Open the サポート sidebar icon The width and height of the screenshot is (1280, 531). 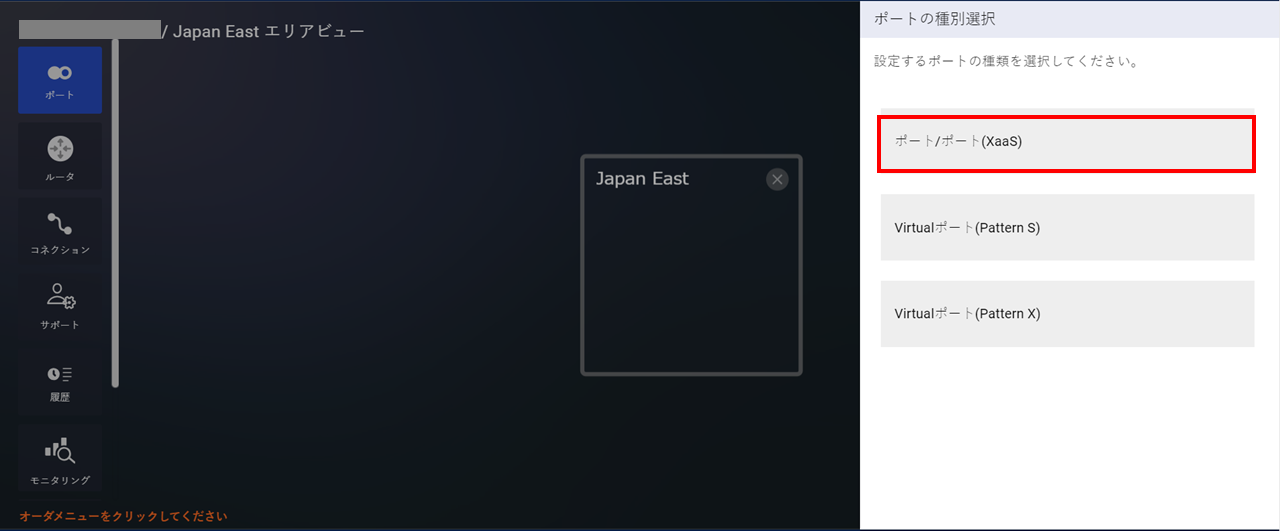point(60,307)
